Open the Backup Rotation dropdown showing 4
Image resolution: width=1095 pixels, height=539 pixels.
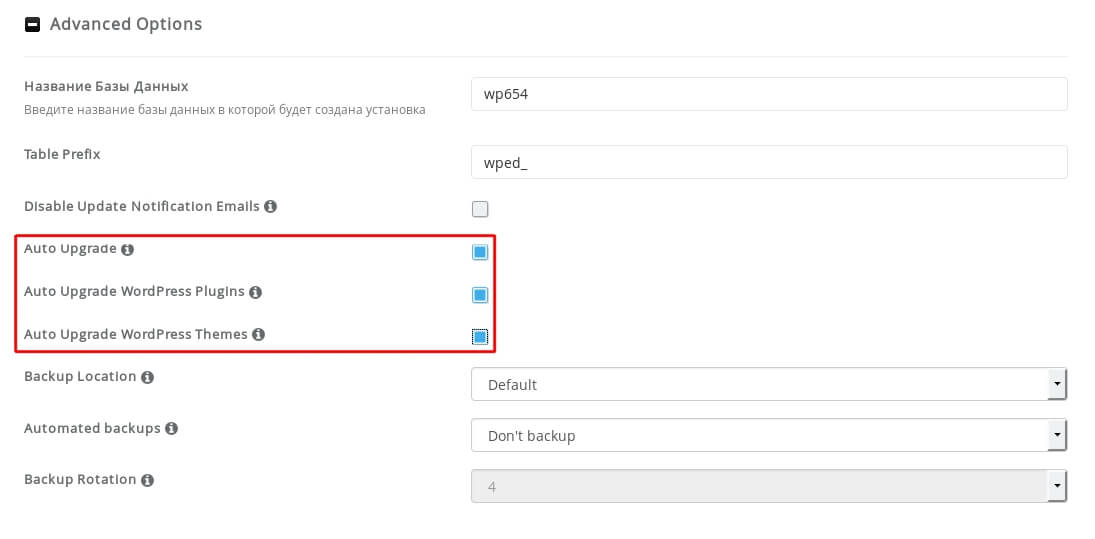pos(769,486)
